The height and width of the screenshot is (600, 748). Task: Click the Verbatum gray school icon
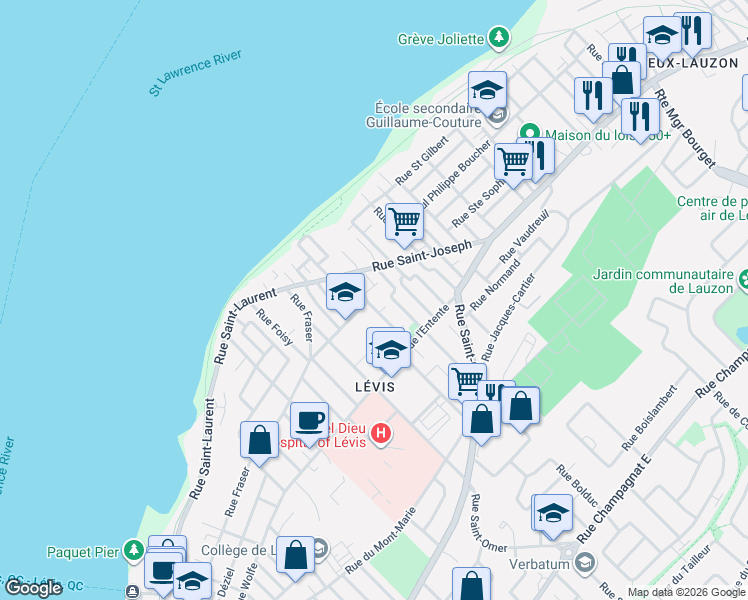[x=585, y=563]
